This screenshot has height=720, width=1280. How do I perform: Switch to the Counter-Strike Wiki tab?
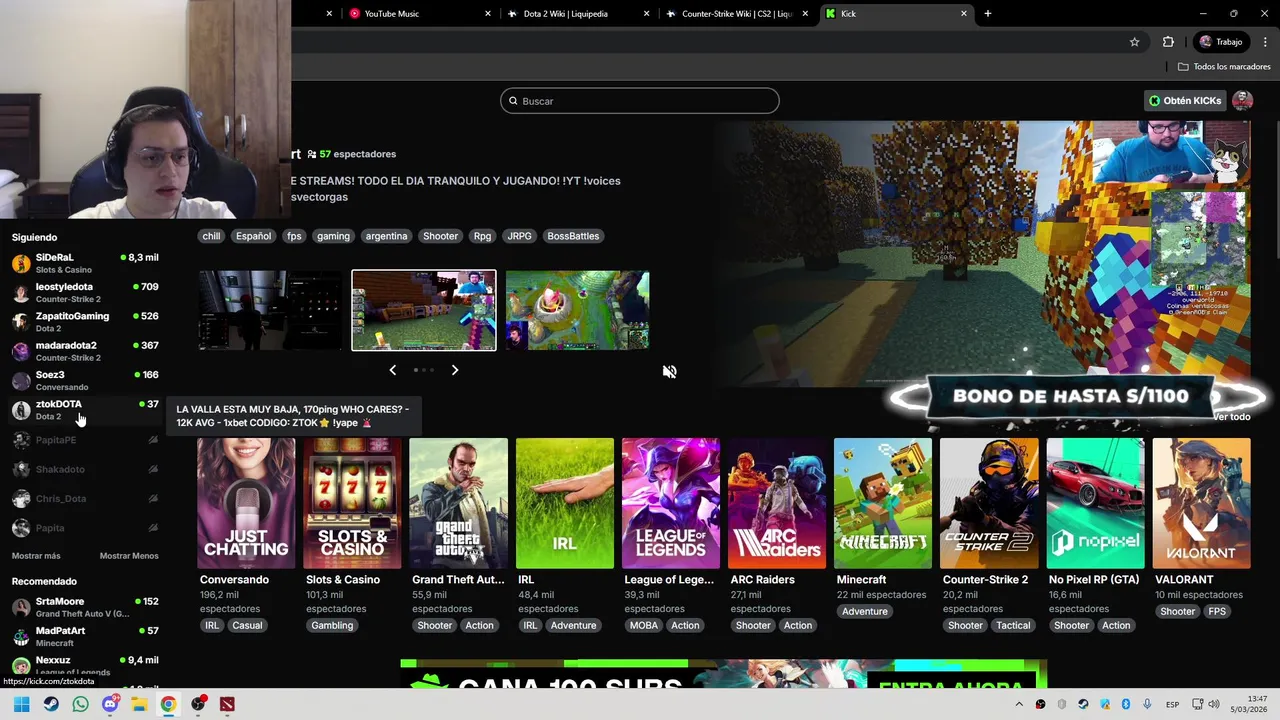point(735,14)
